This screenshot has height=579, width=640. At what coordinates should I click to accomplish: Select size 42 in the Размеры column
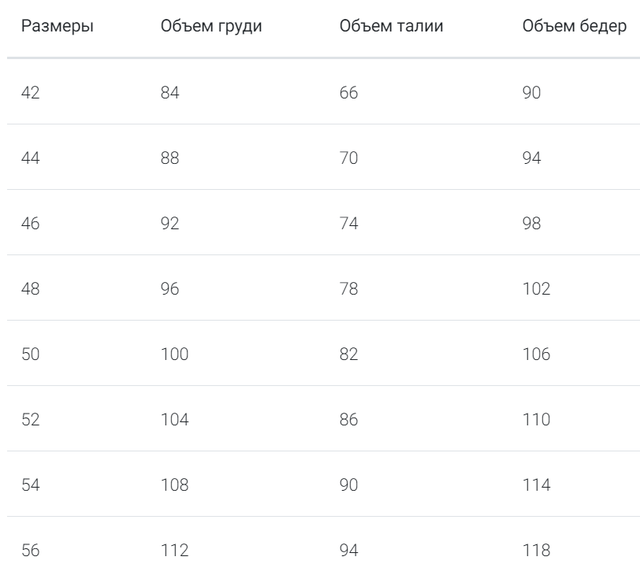30,93
